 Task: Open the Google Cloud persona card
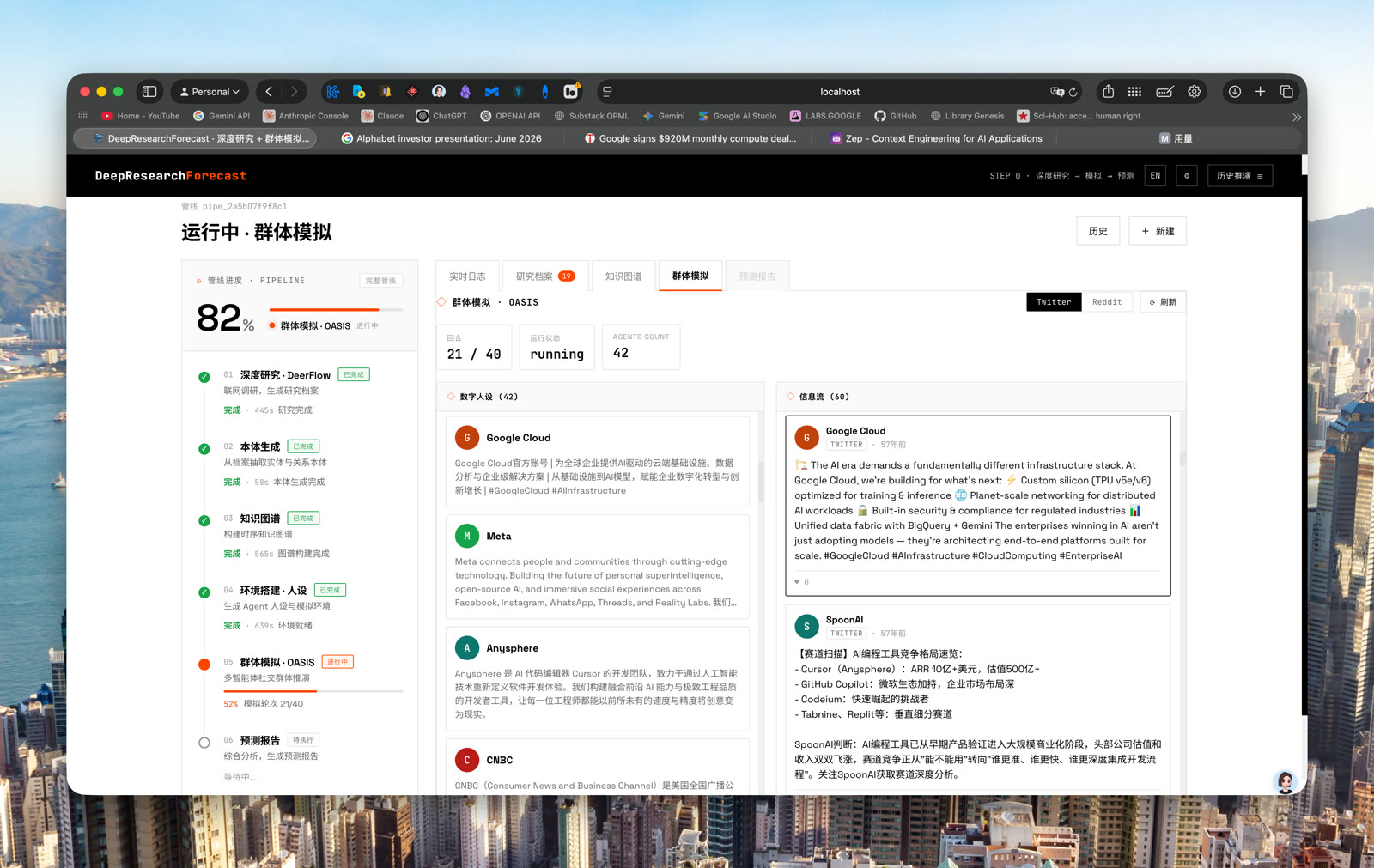(x=597, y=462)
